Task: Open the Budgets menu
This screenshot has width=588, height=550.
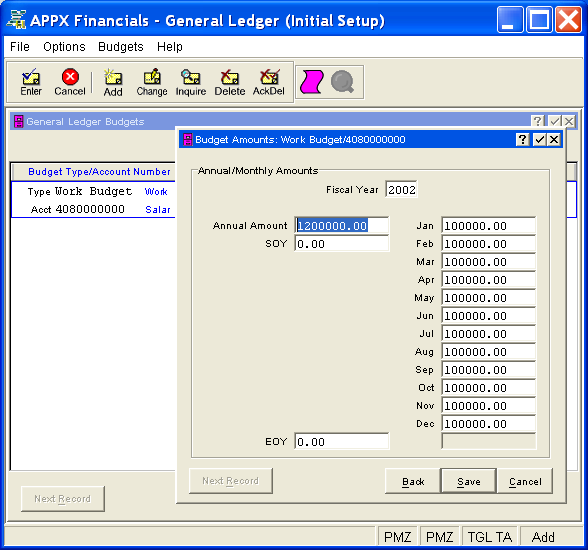Action: click(121, 46)
